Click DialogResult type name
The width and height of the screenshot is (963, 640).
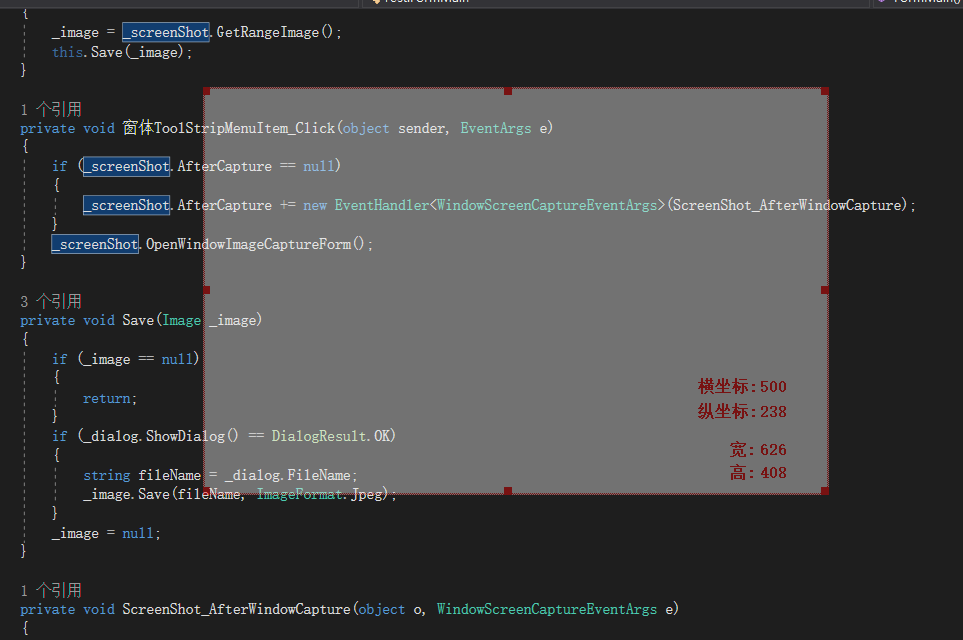319,436
